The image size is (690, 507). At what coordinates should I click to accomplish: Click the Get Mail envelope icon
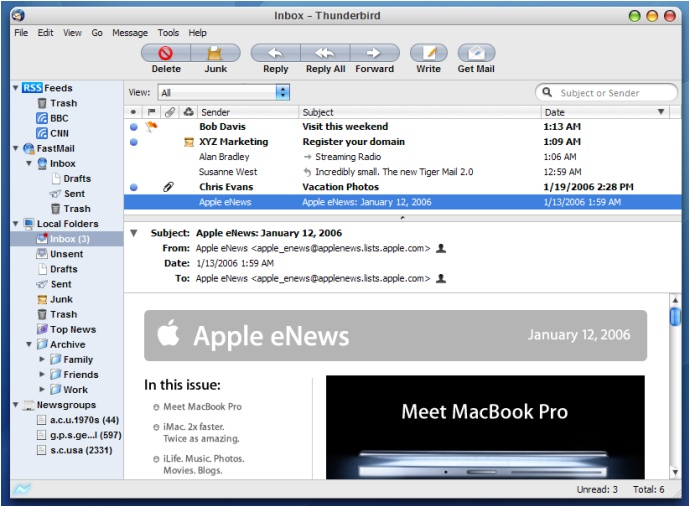(476, 53)
